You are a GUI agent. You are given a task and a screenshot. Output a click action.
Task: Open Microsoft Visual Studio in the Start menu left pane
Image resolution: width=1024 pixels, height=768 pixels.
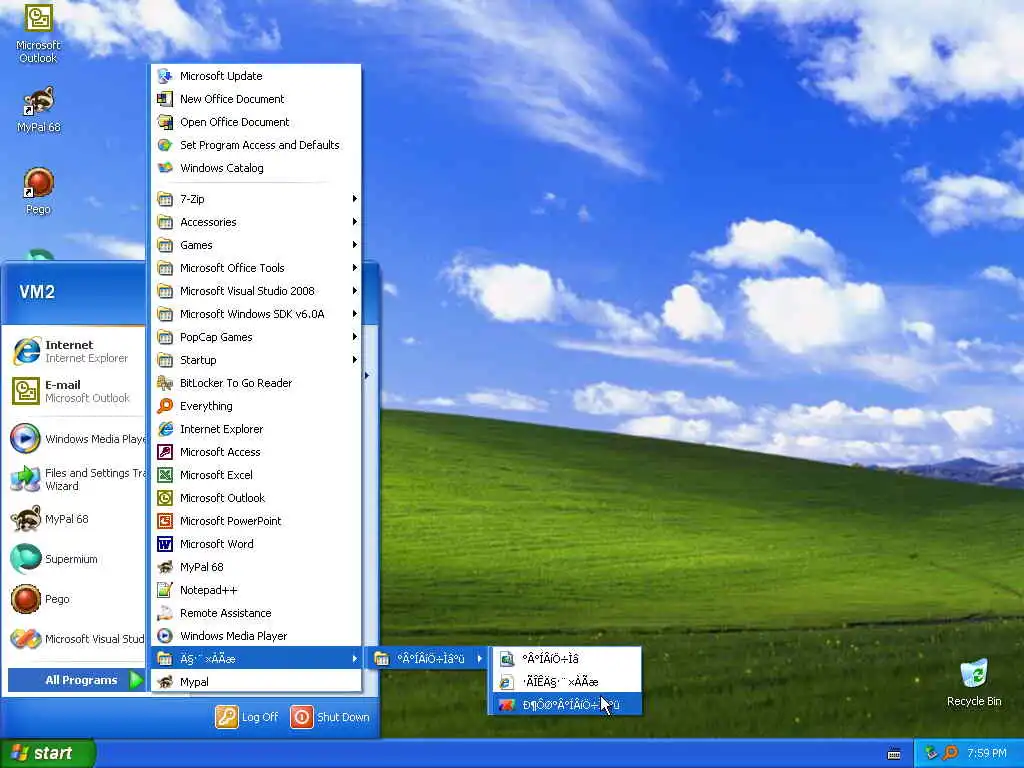(x=76, y=639)
